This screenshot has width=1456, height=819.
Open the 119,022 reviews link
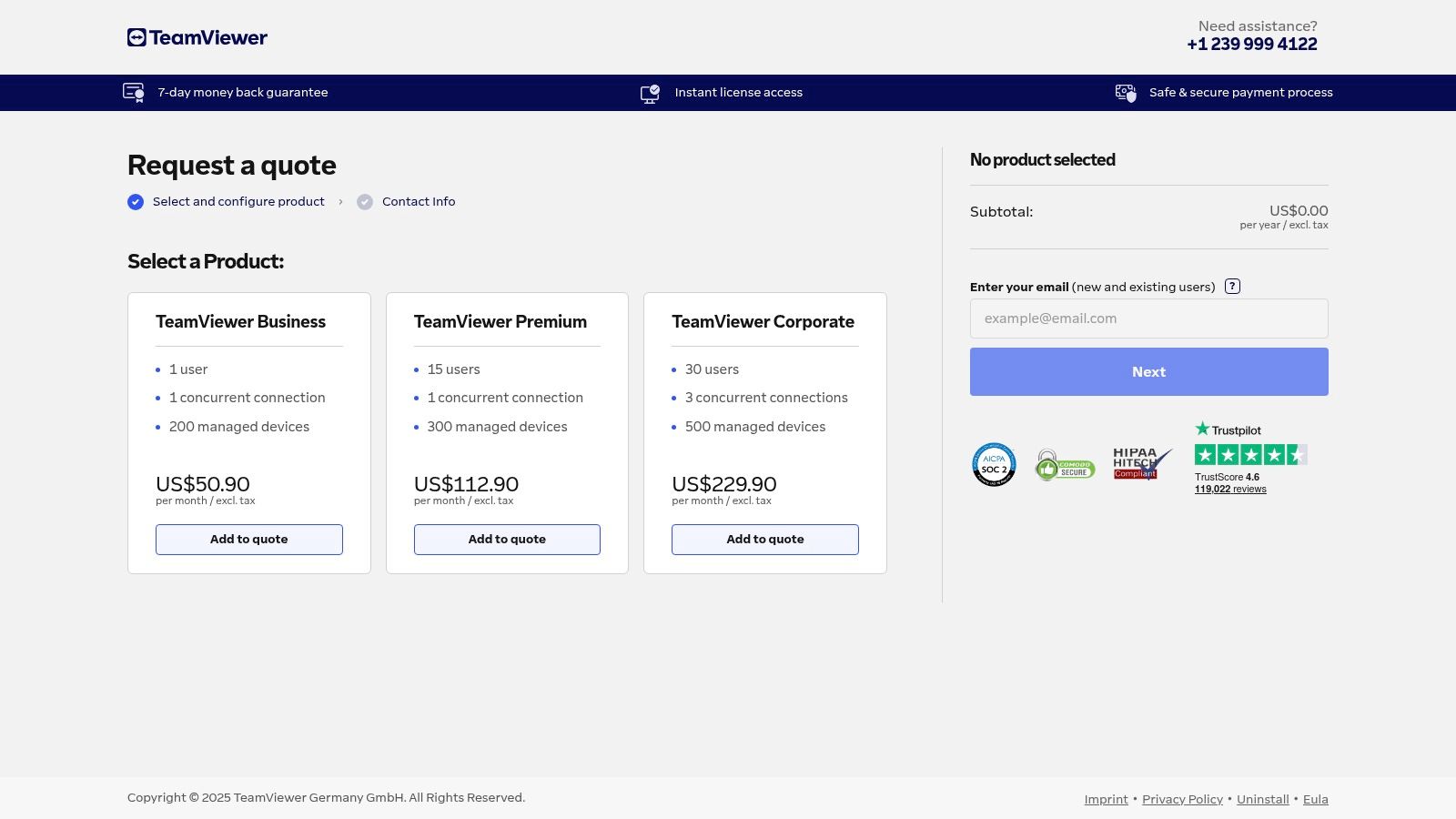1230,490
